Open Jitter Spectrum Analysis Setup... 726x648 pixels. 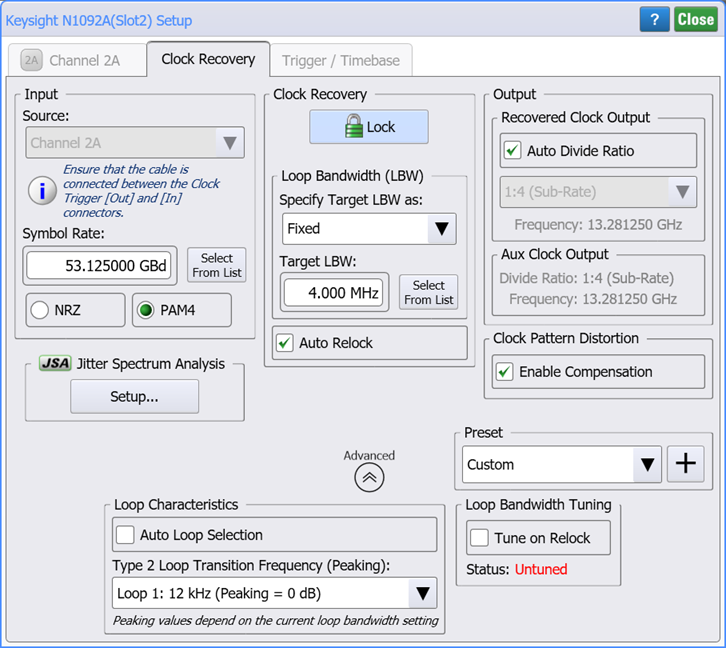(x=135, y=396)
